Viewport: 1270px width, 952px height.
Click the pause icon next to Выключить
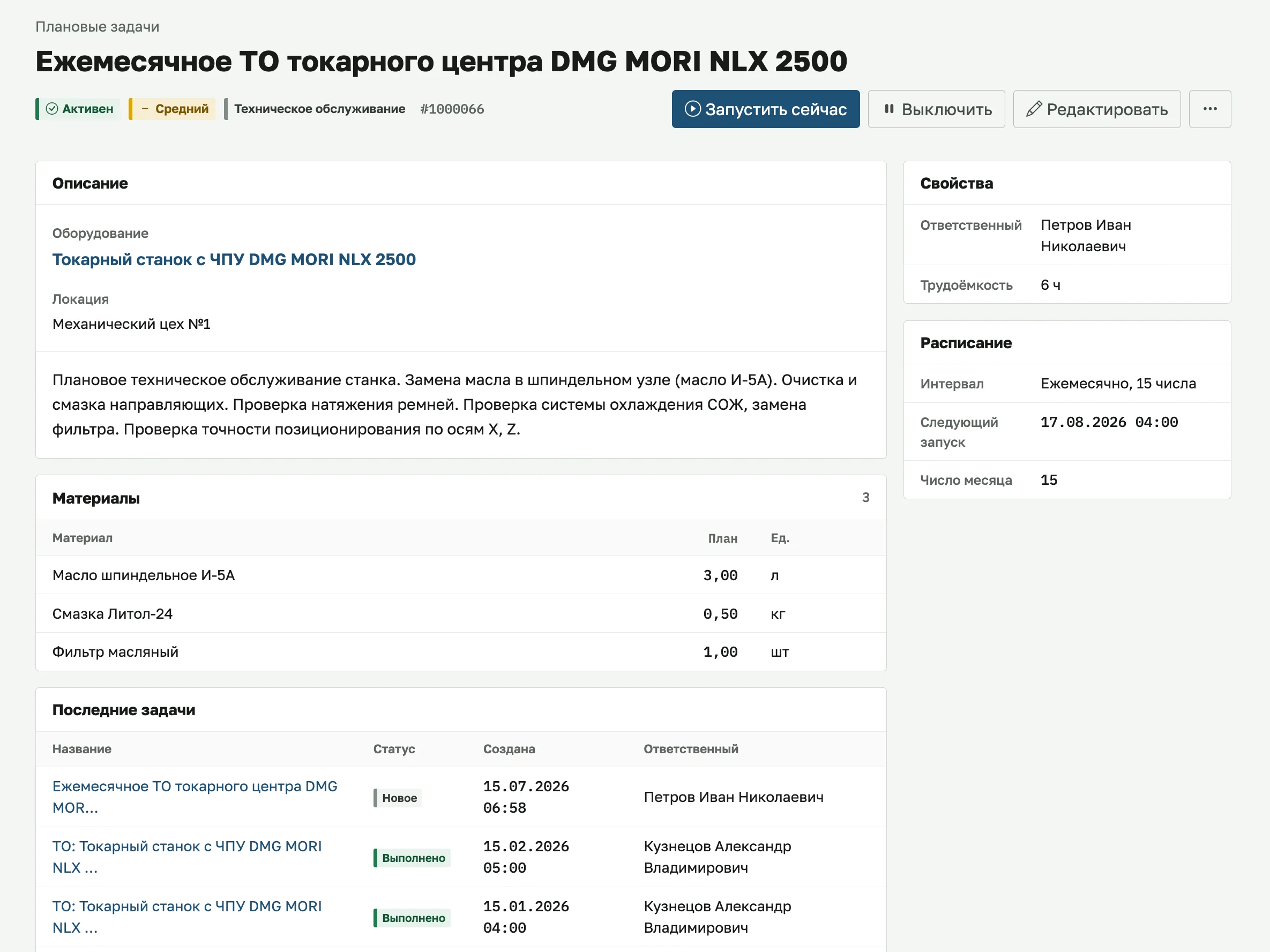point(889,109)
